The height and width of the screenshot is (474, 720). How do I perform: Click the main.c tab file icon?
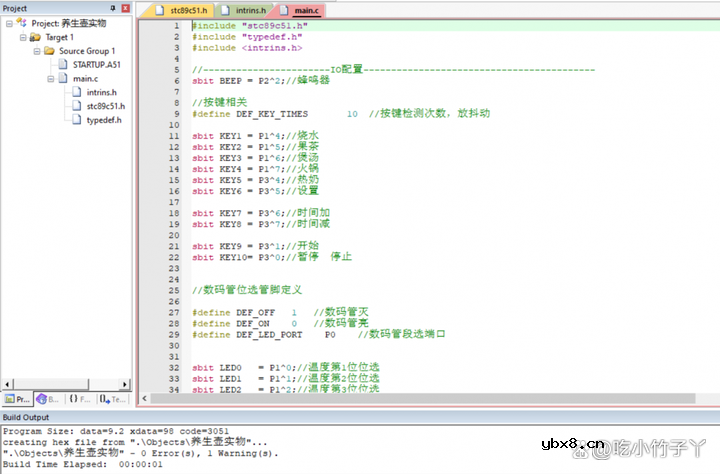pos(284,10)
